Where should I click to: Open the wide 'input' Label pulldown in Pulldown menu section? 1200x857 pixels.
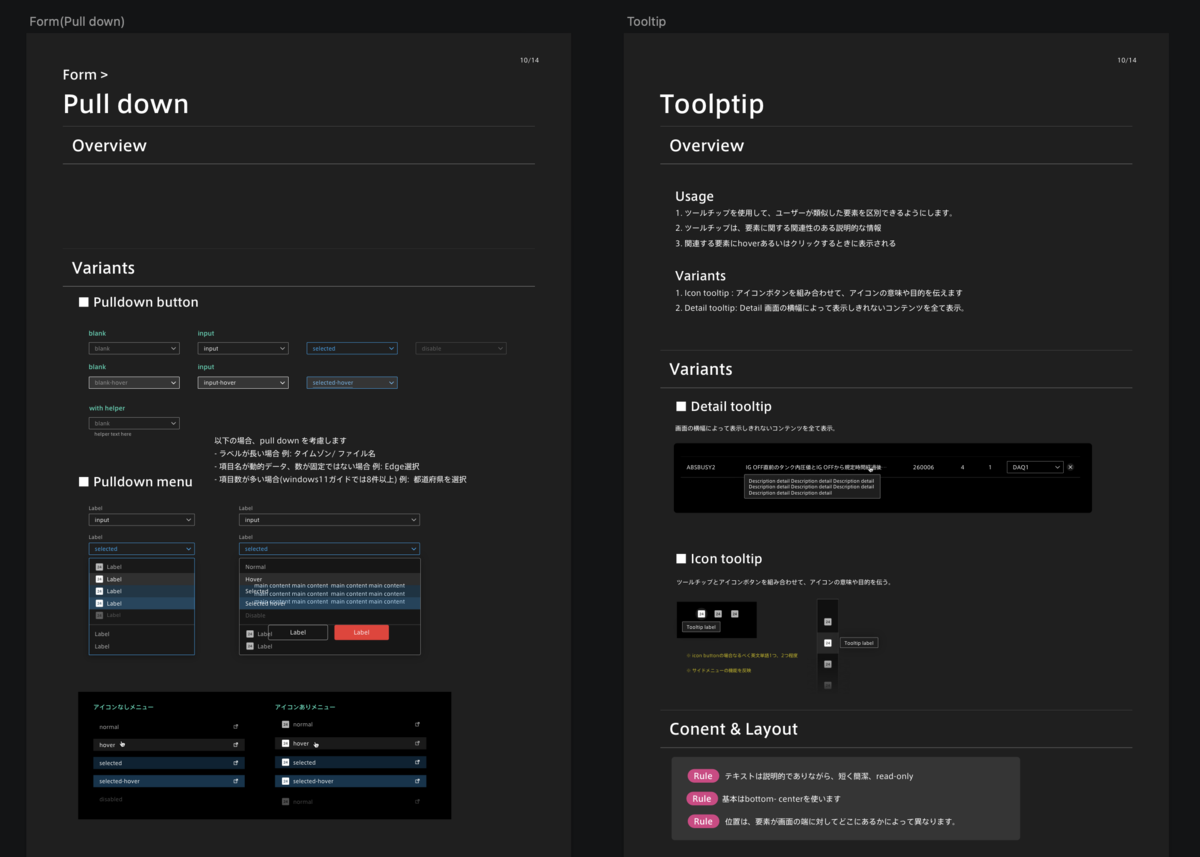click(329, 520)
